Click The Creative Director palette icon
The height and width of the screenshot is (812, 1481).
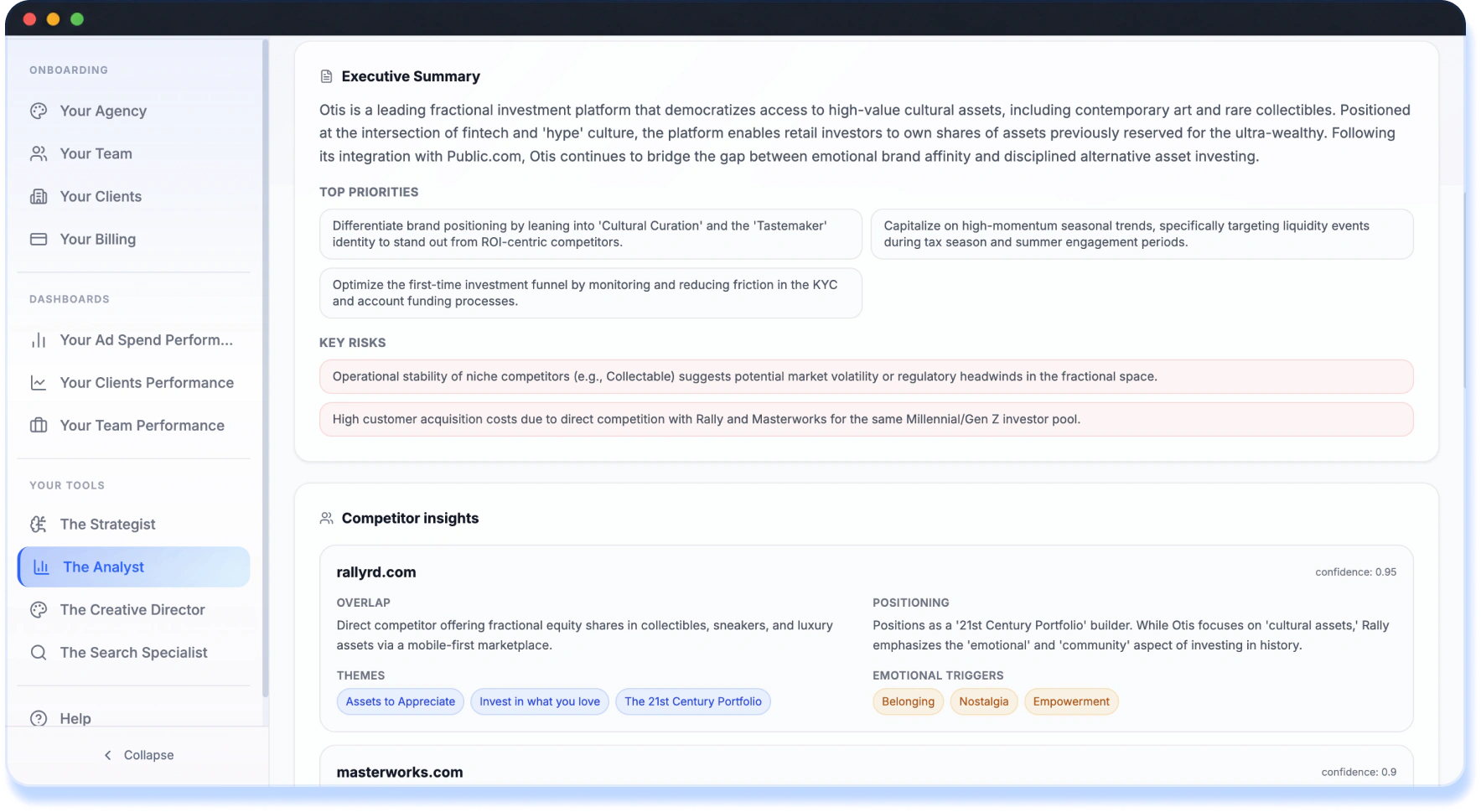click(39, 609)
